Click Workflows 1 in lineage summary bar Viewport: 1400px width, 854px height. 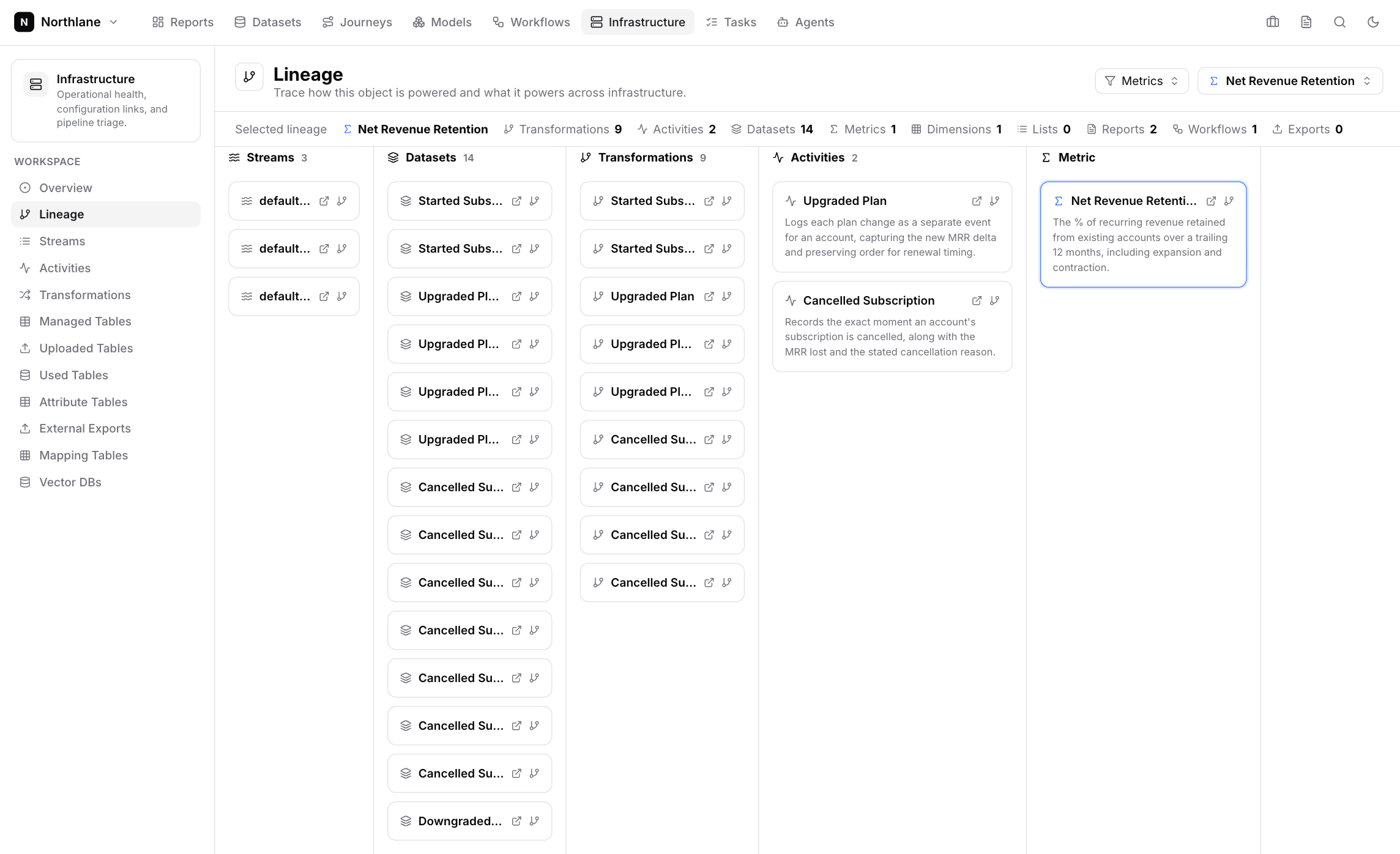click(1215, 129)
